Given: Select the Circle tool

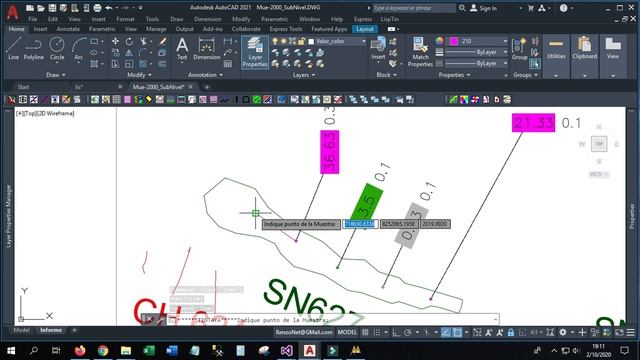Looking at the screenshot, I should 57,49.
